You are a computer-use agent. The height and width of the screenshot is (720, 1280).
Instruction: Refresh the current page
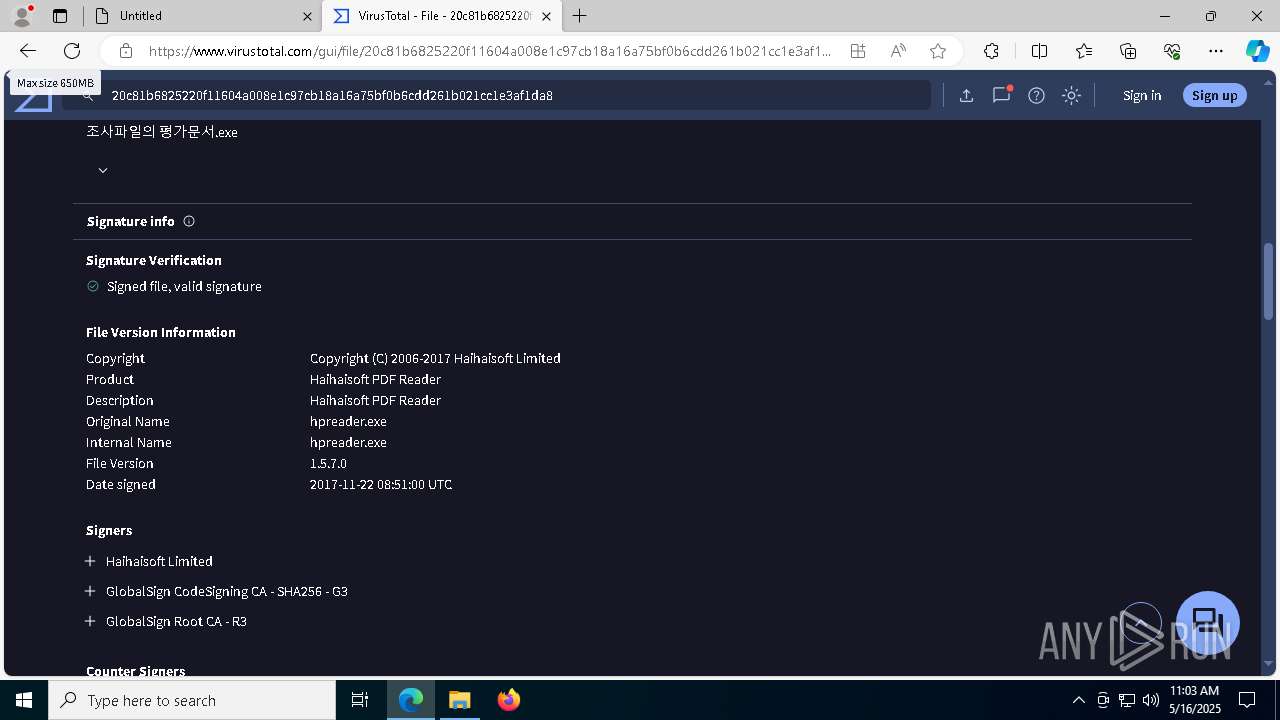pyautogui.click(x=72, y=51)
